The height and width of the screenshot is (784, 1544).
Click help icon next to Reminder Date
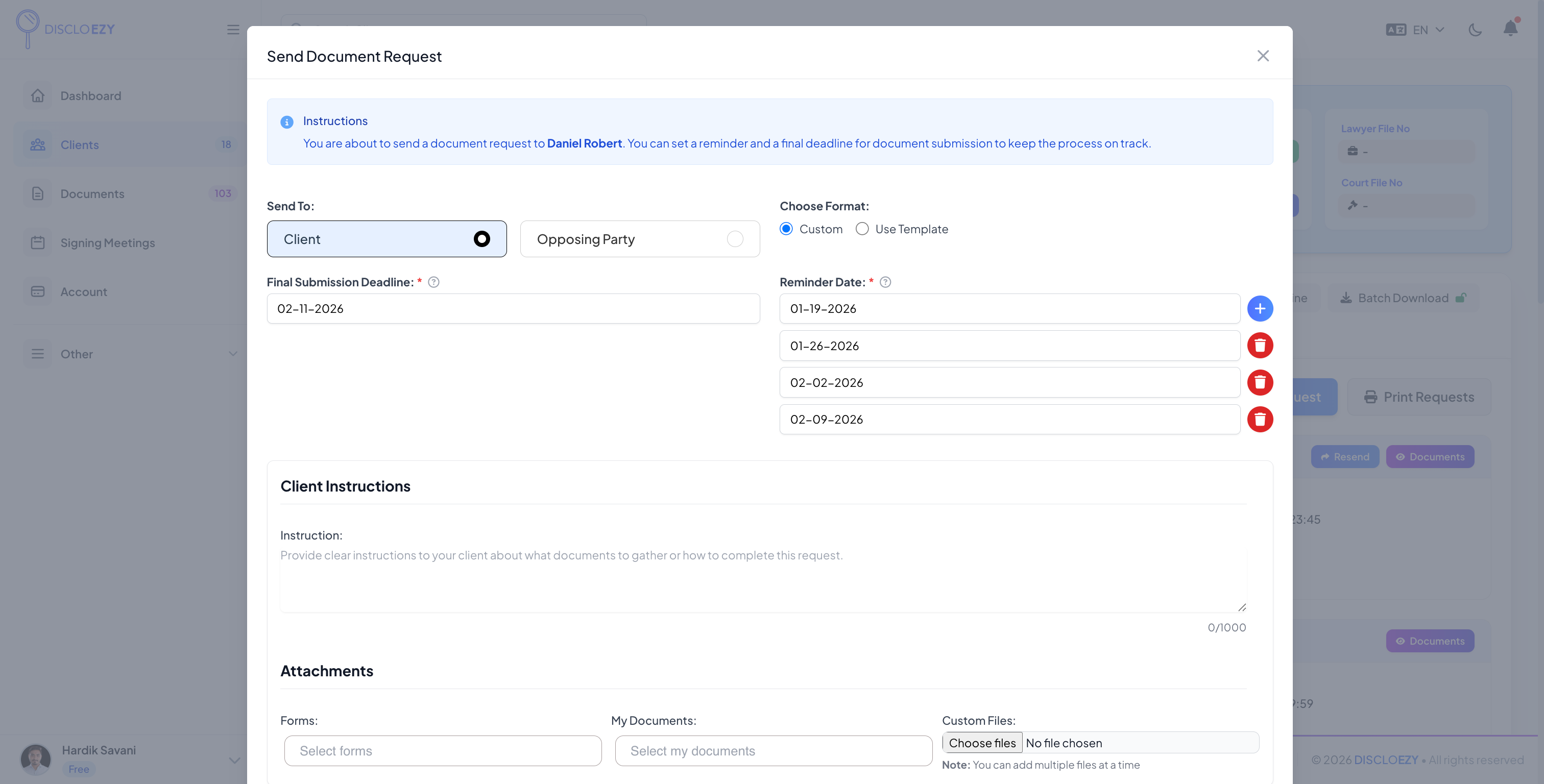[885, 282]
